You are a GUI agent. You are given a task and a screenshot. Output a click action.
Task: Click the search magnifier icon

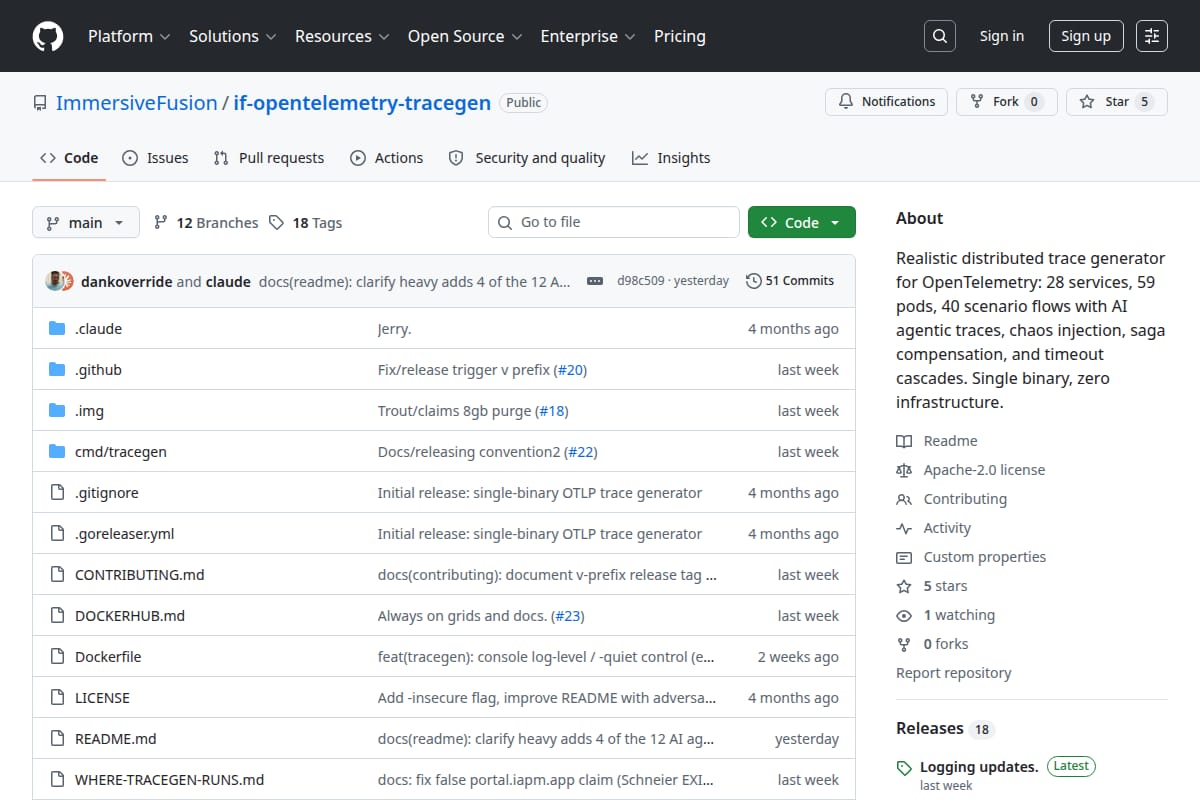point(939,36)
